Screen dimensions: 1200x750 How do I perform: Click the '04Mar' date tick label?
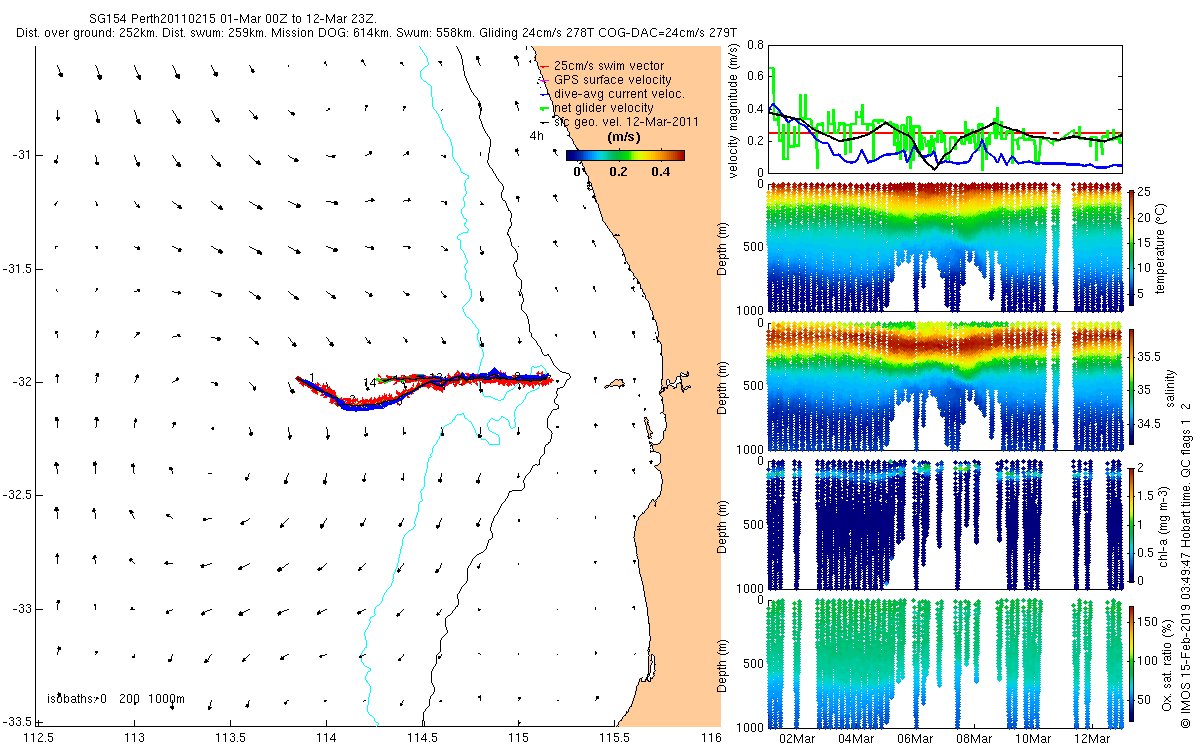[x=855, y=738]
